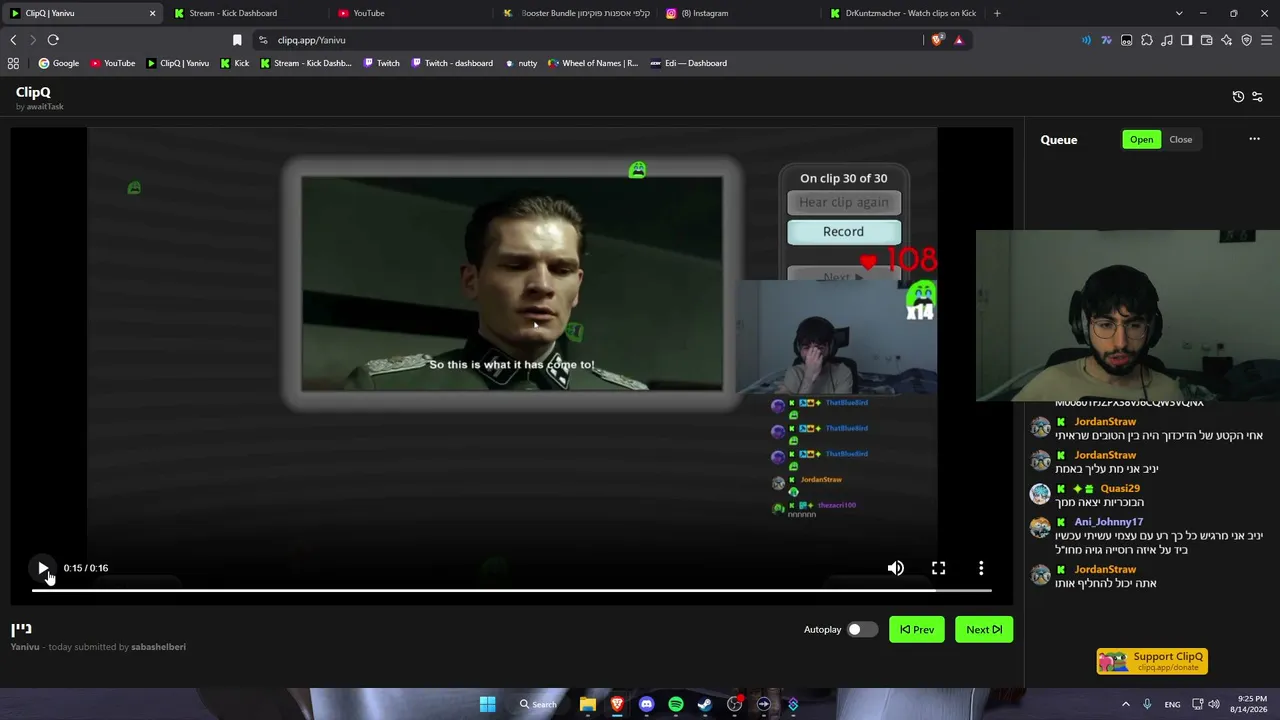Open the Brave Wallet icon
Image resolution: width=1280 pixels, height=720 pixels.
coord(1206,40)
